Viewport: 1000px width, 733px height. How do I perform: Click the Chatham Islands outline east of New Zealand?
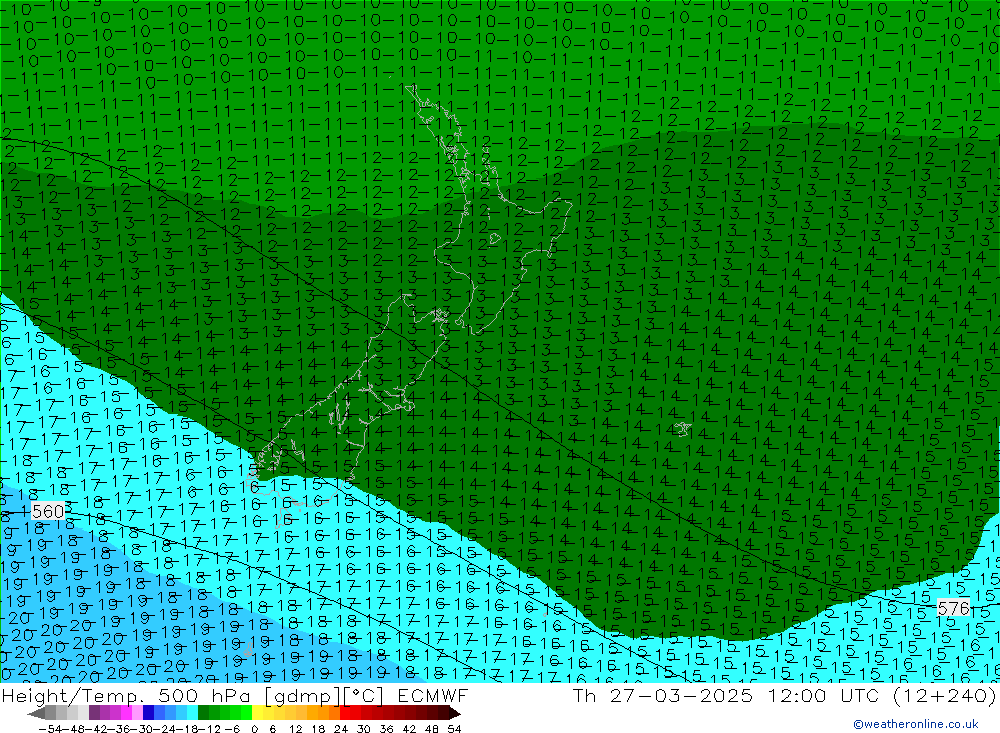click(682, 429)
